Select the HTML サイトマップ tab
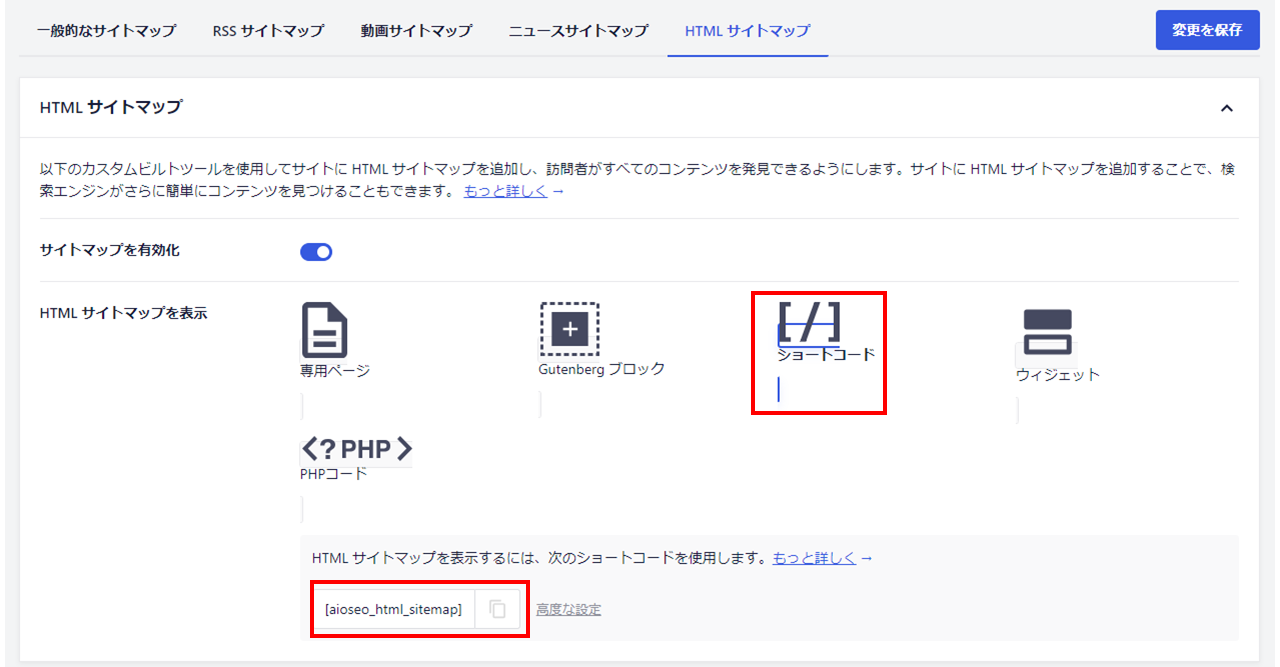Screen dimensions: 1280x667 click(x=747, y=31)
